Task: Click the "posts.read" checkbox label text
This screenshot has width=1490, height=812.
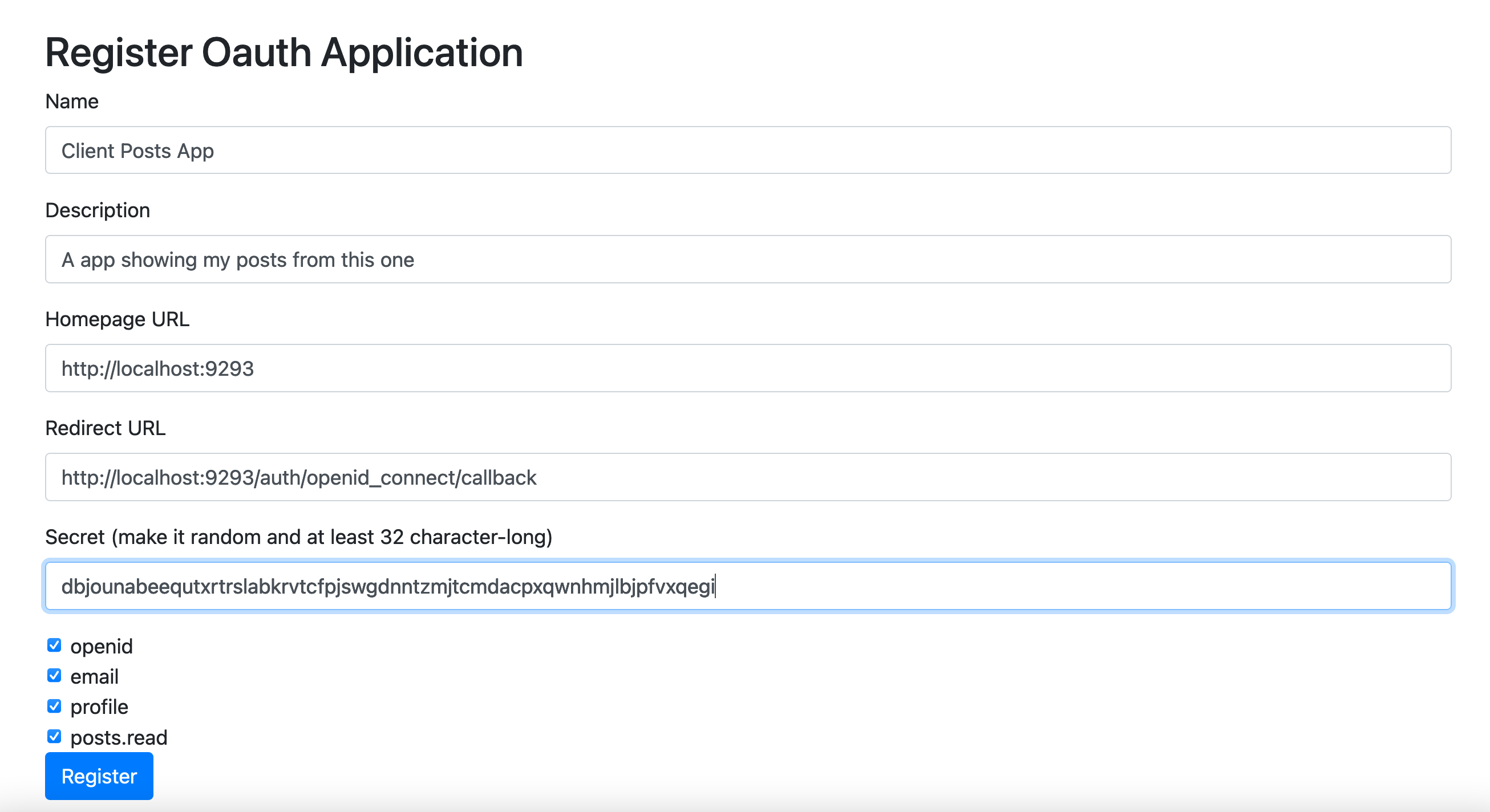Action: click(x=119, y=737)
